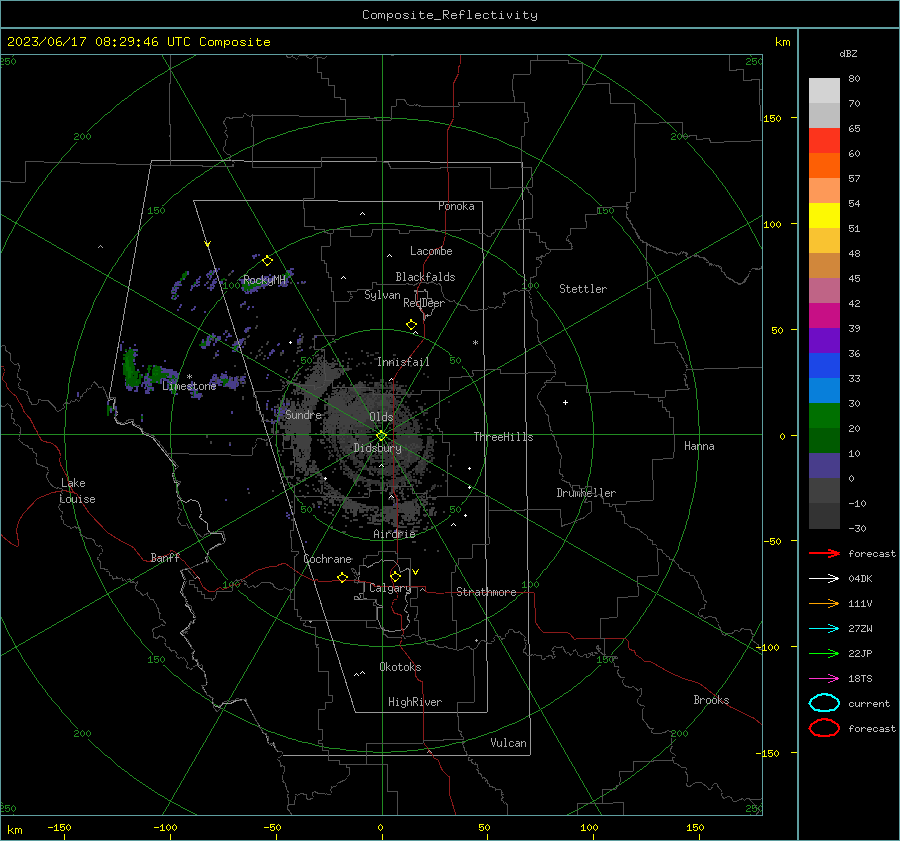
Task: Click the cyan current ellipse icon
Action: point(824,703)
